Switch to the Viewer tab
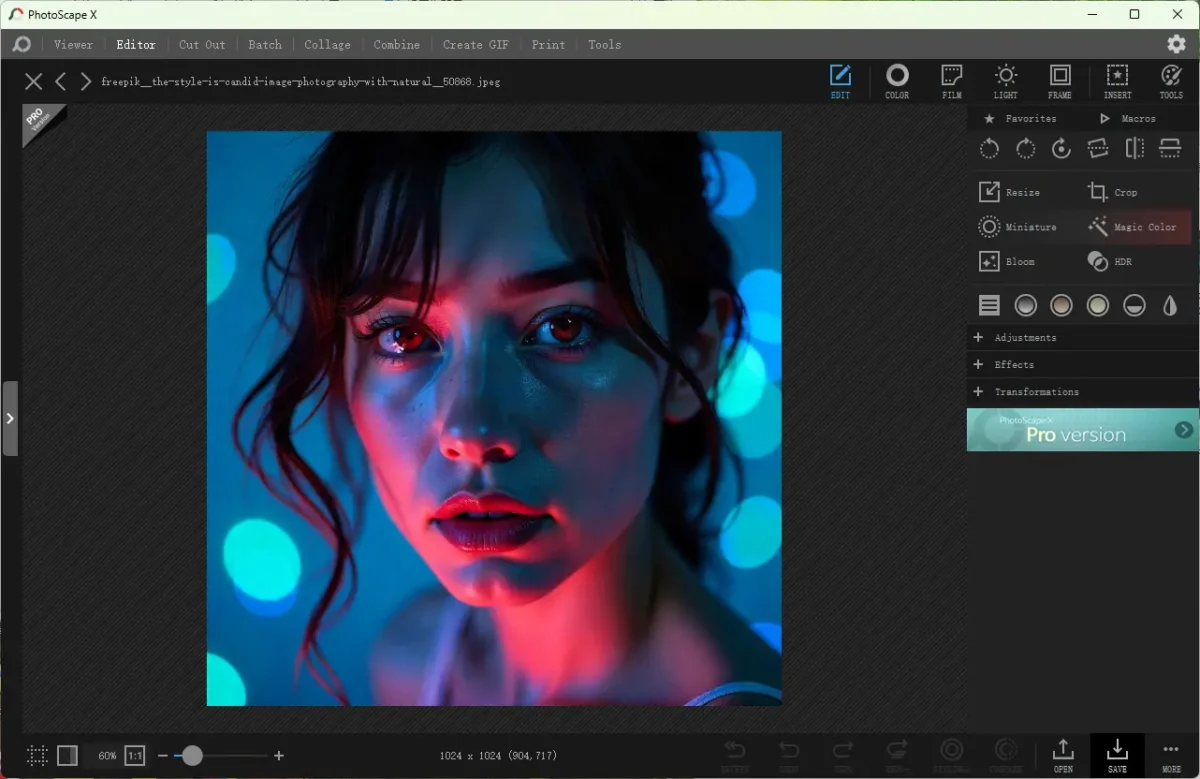The width and height of the screenshot is (1200, 779). tap(73, 45)
